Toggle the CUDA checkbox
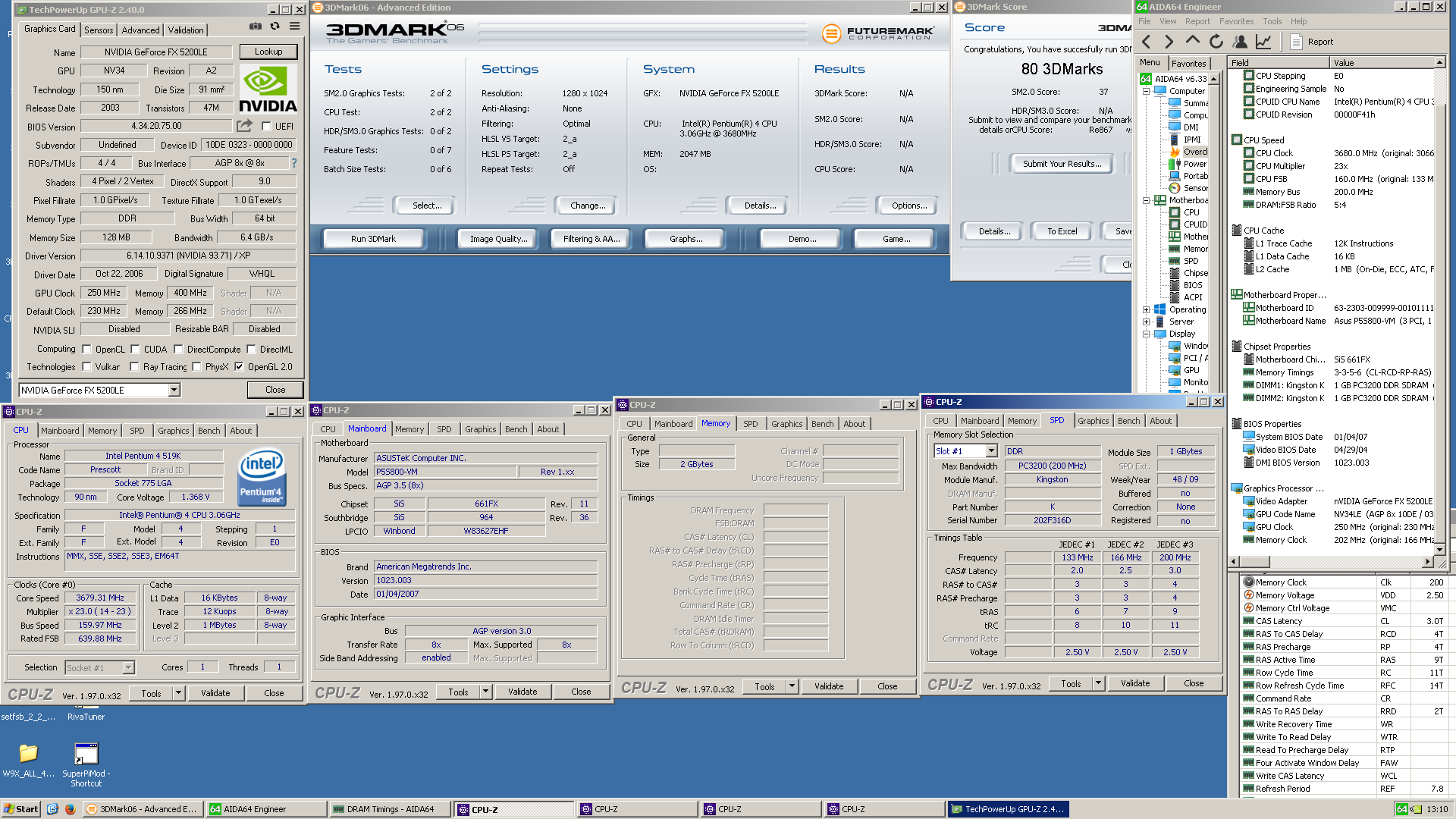This screenshot has width=1456, height=819. coord(135,350)
